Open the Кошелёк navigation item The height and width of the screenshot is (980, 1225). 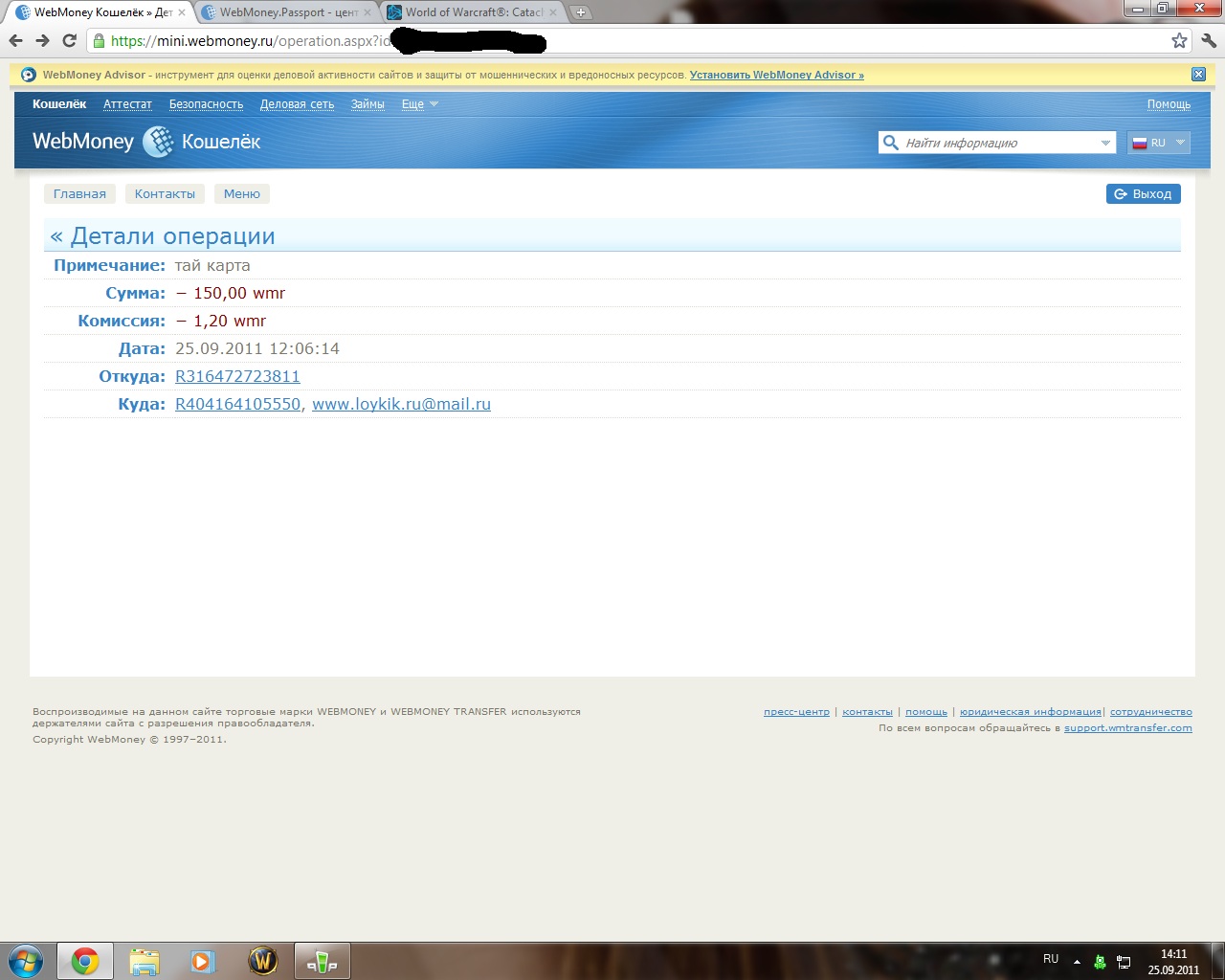tap(59, 104)
